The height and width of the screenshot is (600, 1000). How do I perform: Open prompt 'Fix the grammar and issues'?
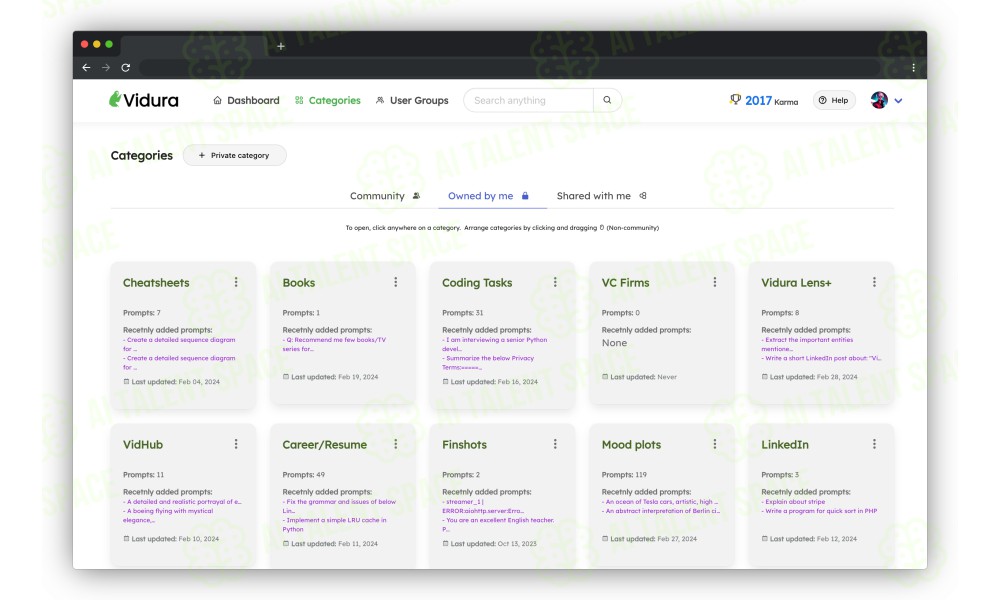[x=339, y=506]
